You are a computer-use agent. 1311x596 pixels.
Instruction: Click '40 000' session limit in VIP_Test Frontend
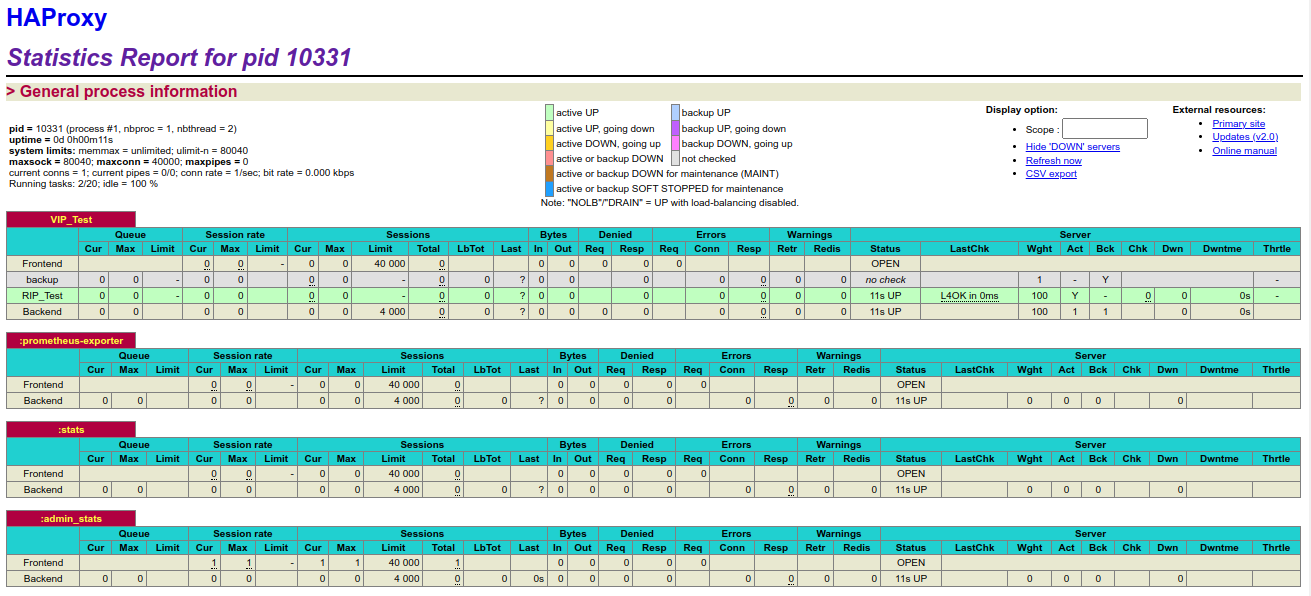tap(389, 264)
